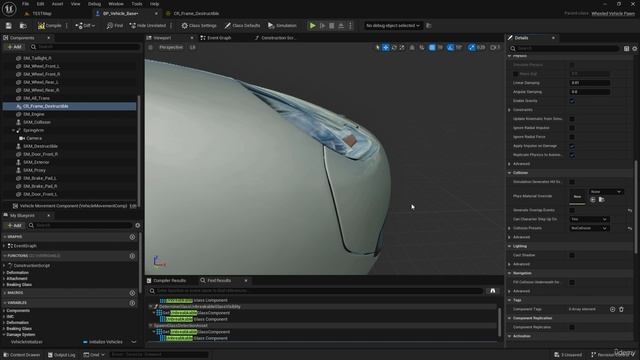The image size is (640, 360).
Task: Open the Find tool in toolbar
Action: [115, 26]
